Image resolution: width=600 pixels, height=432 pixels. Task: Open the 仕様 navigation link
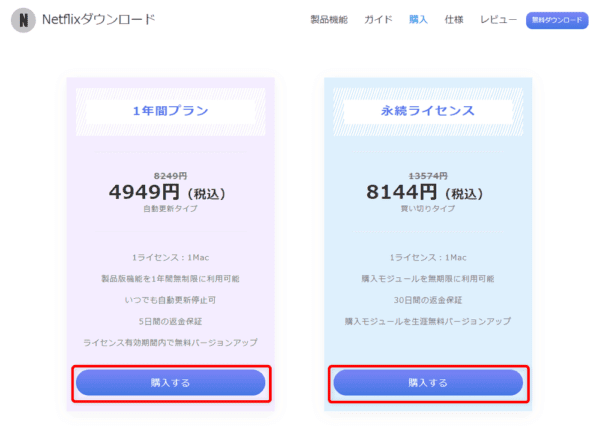point(454,20)
